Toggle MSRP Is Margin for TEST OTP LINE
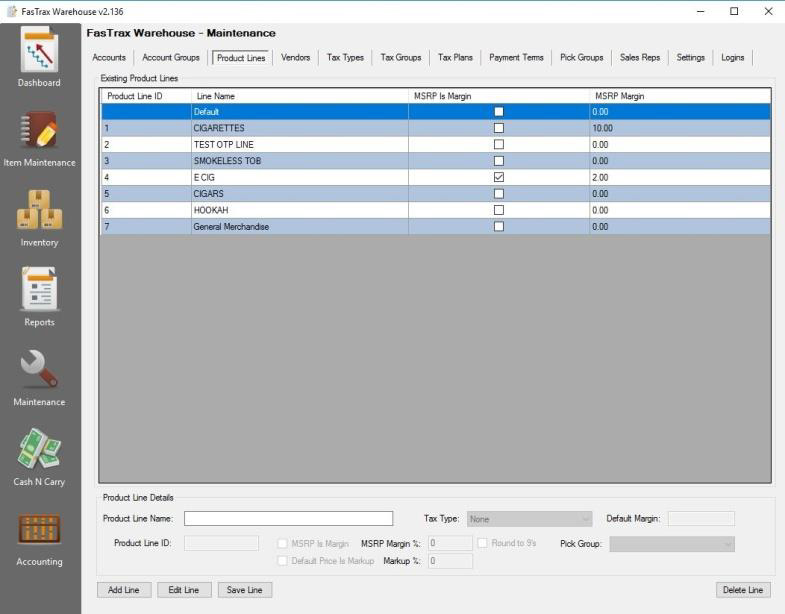The width and height of the screenshot is (785, 614). [499, 144]
